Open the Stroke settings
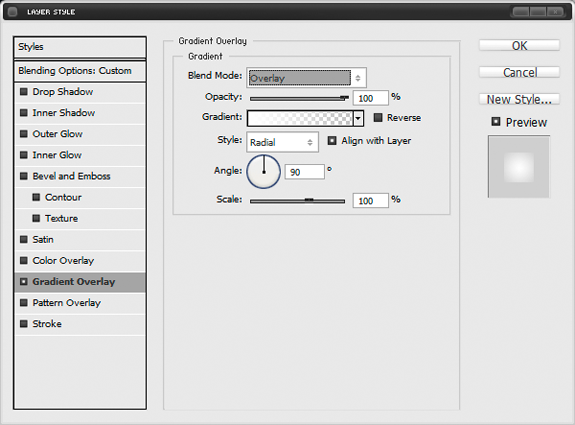575x425 pixels. [x=47, y=324]
